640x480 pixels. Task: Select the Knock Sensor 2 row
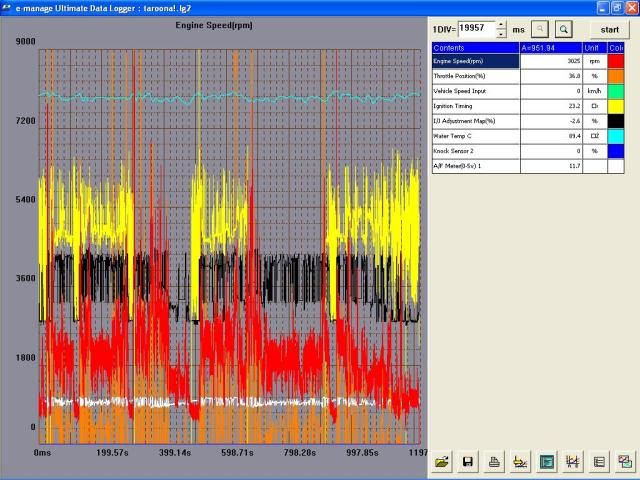(x=528, y=151)
